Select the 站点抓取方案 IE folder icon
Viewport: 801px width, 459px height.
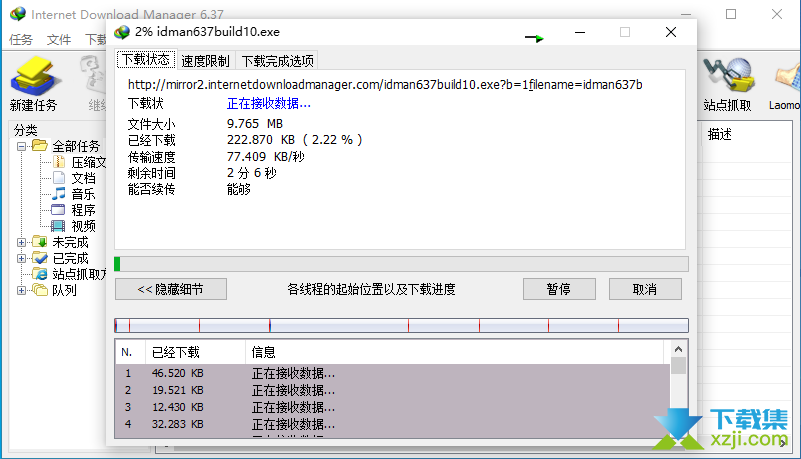click(x=40, y=274)
